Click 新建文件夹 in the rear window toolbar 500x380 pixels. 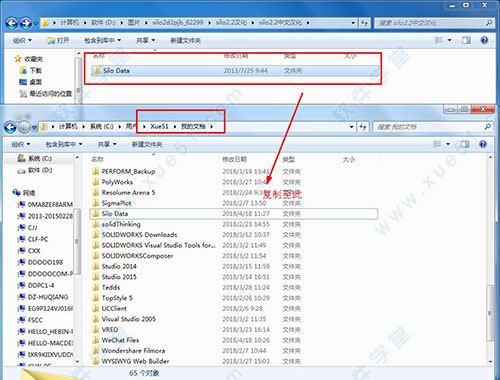[186, 40]
